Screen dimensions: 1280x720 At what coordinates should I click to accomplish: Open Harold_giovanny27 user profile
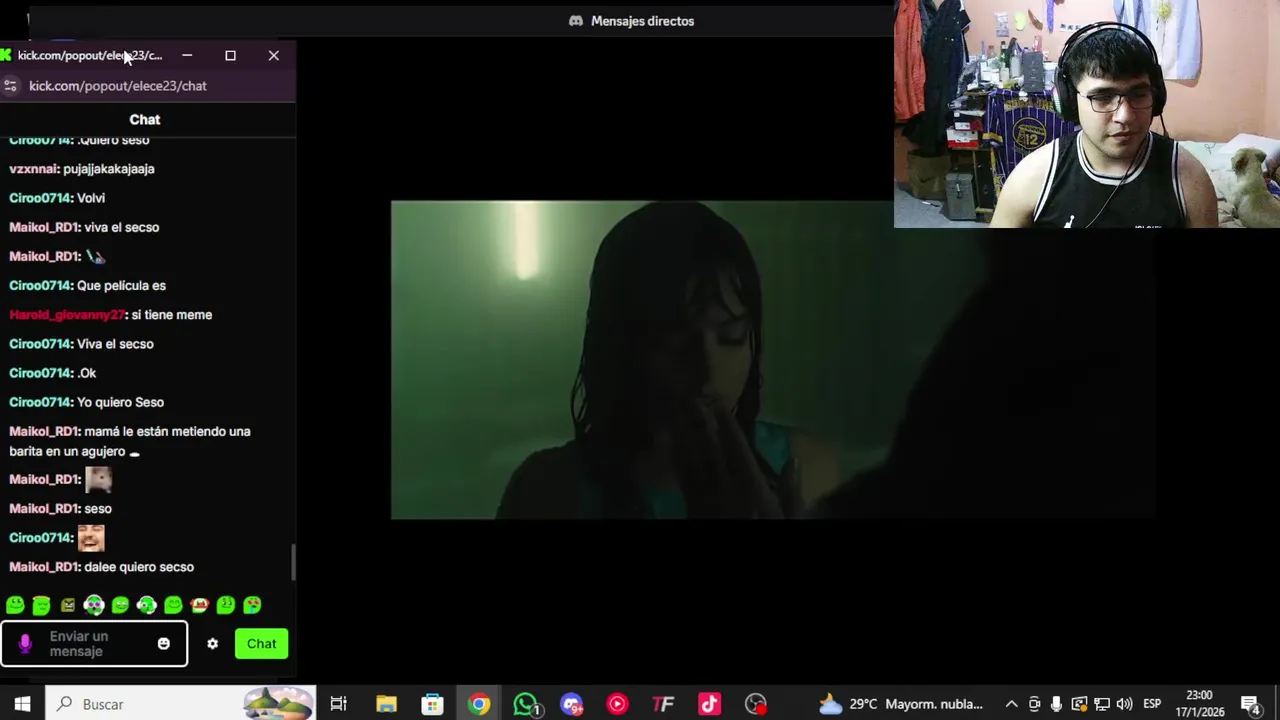point(67,315)
